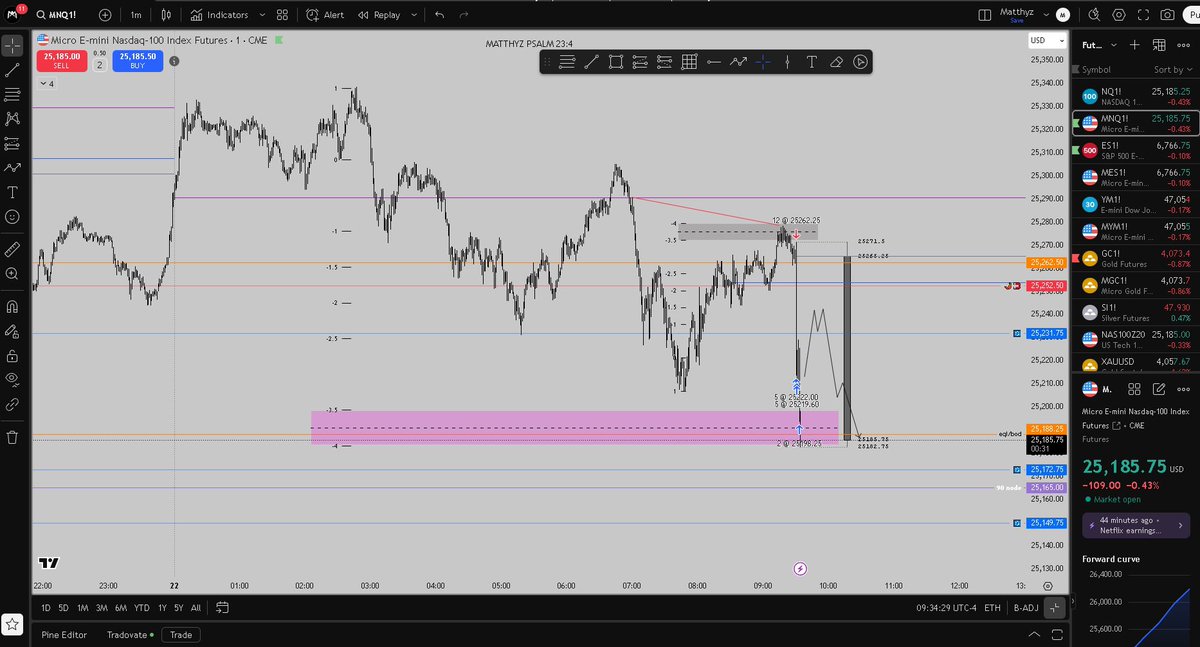This screenshot has width=1200, height=647.
Task: Open the 1m interval selector
Action: (x=135, y=15)
